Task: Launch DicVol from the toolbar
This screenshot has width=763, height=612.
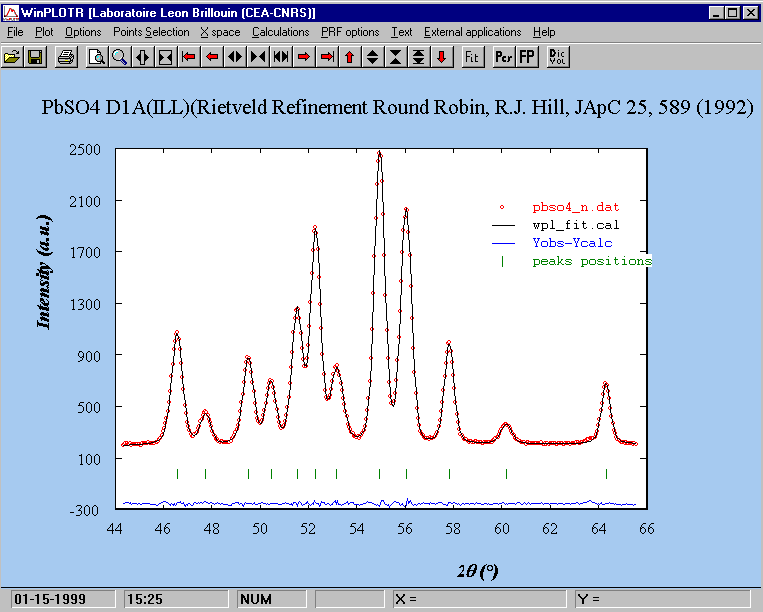Action: click(x=558, y=56)
